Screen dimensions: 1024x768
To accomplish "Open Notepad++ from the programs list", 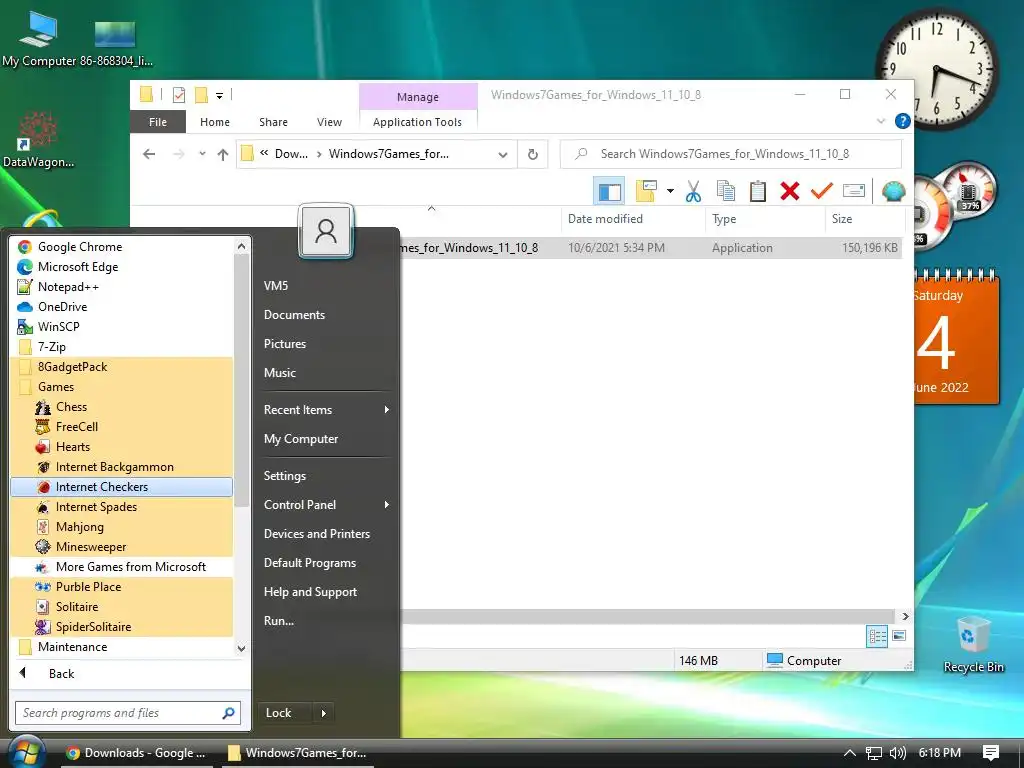I will point(121,287).
